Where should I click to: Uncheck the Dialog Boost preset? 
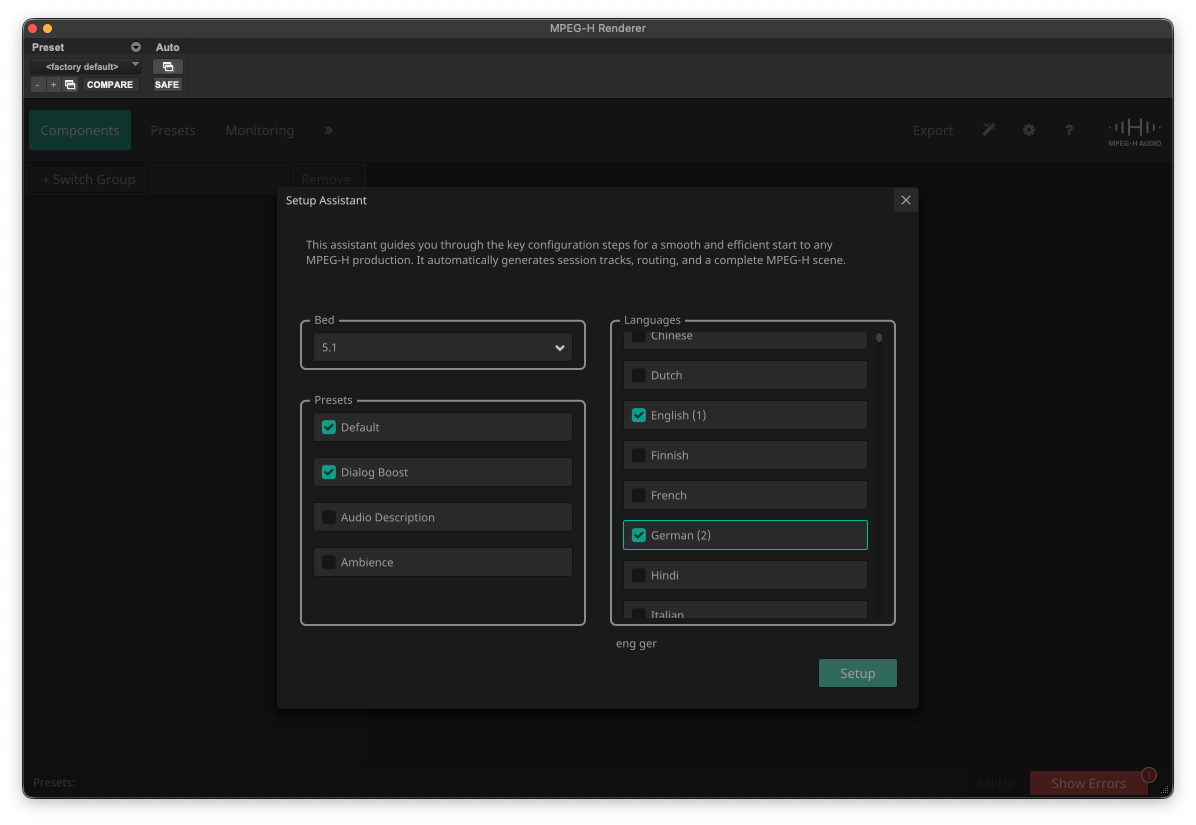(x=329, y=473)
